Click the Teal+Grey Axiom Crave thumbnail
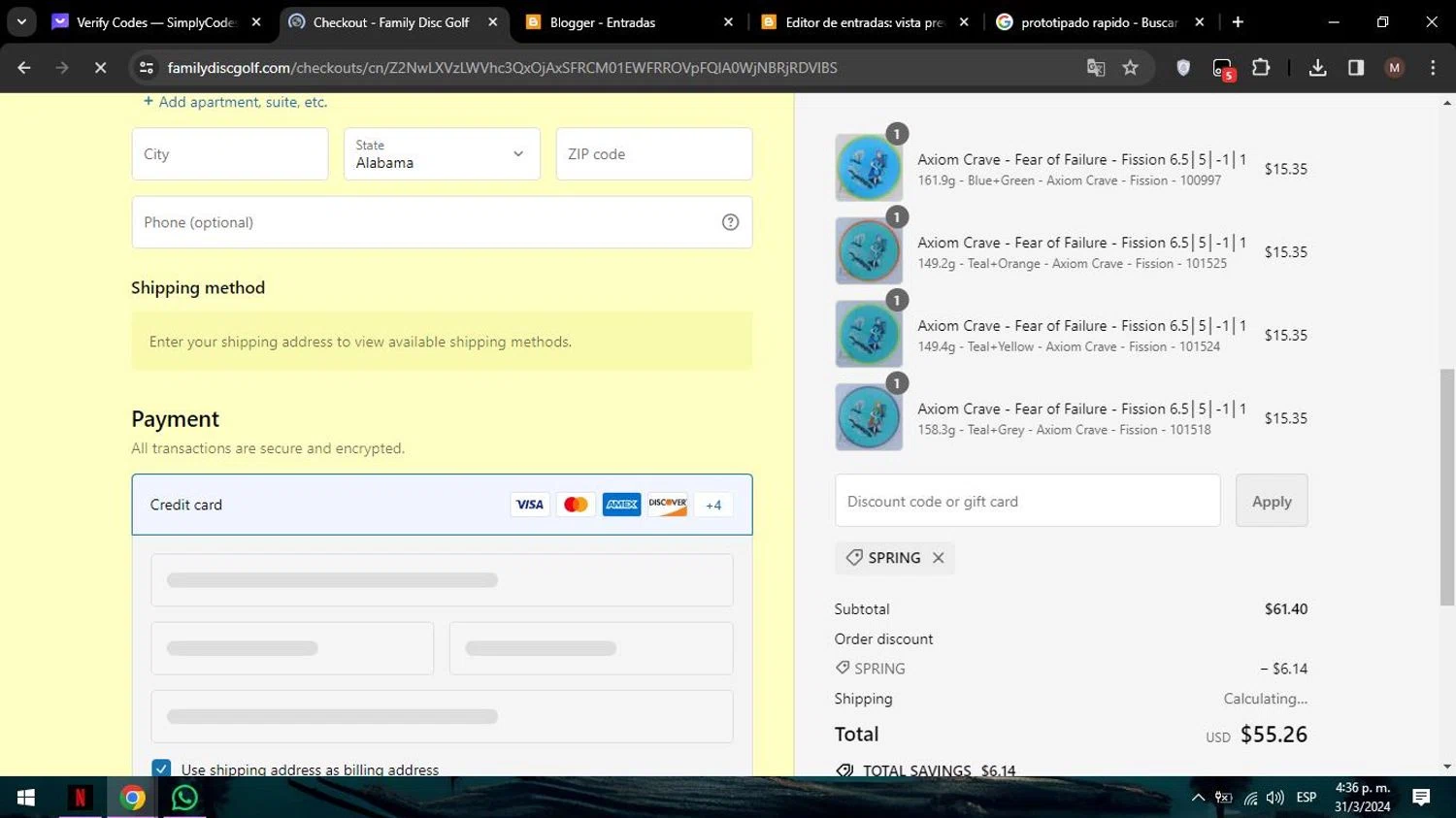This screenshot has width=1456, height=818. (869, 417)
